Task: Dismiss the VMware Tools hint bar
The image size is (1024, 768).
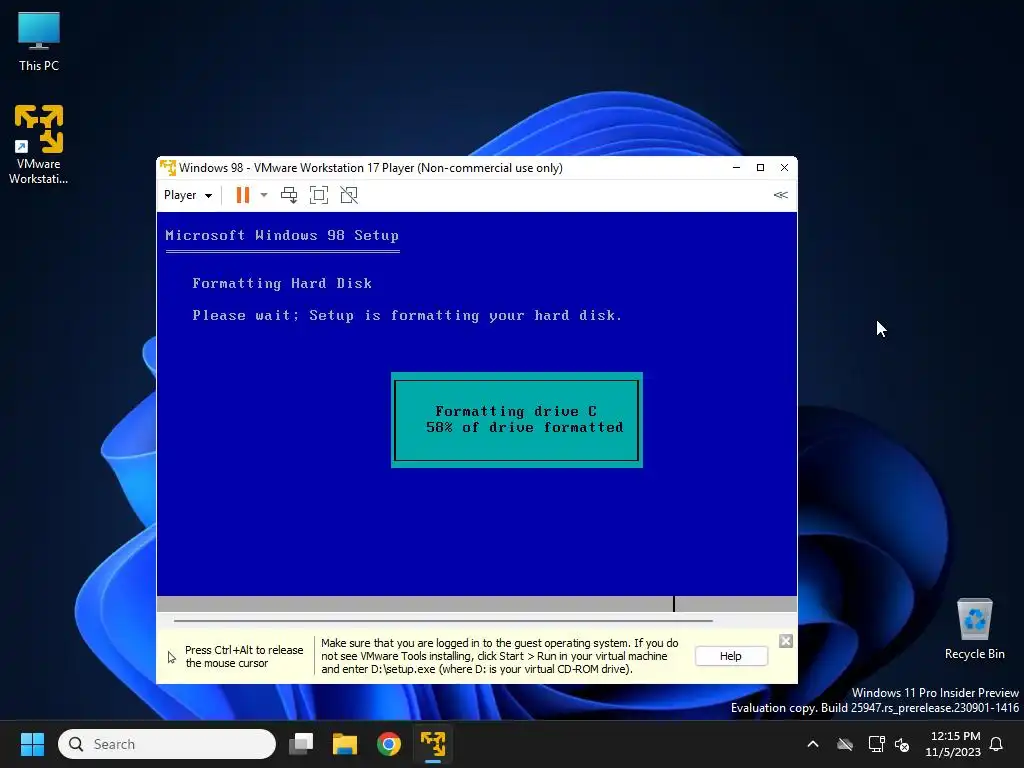Action: [786, 641]
